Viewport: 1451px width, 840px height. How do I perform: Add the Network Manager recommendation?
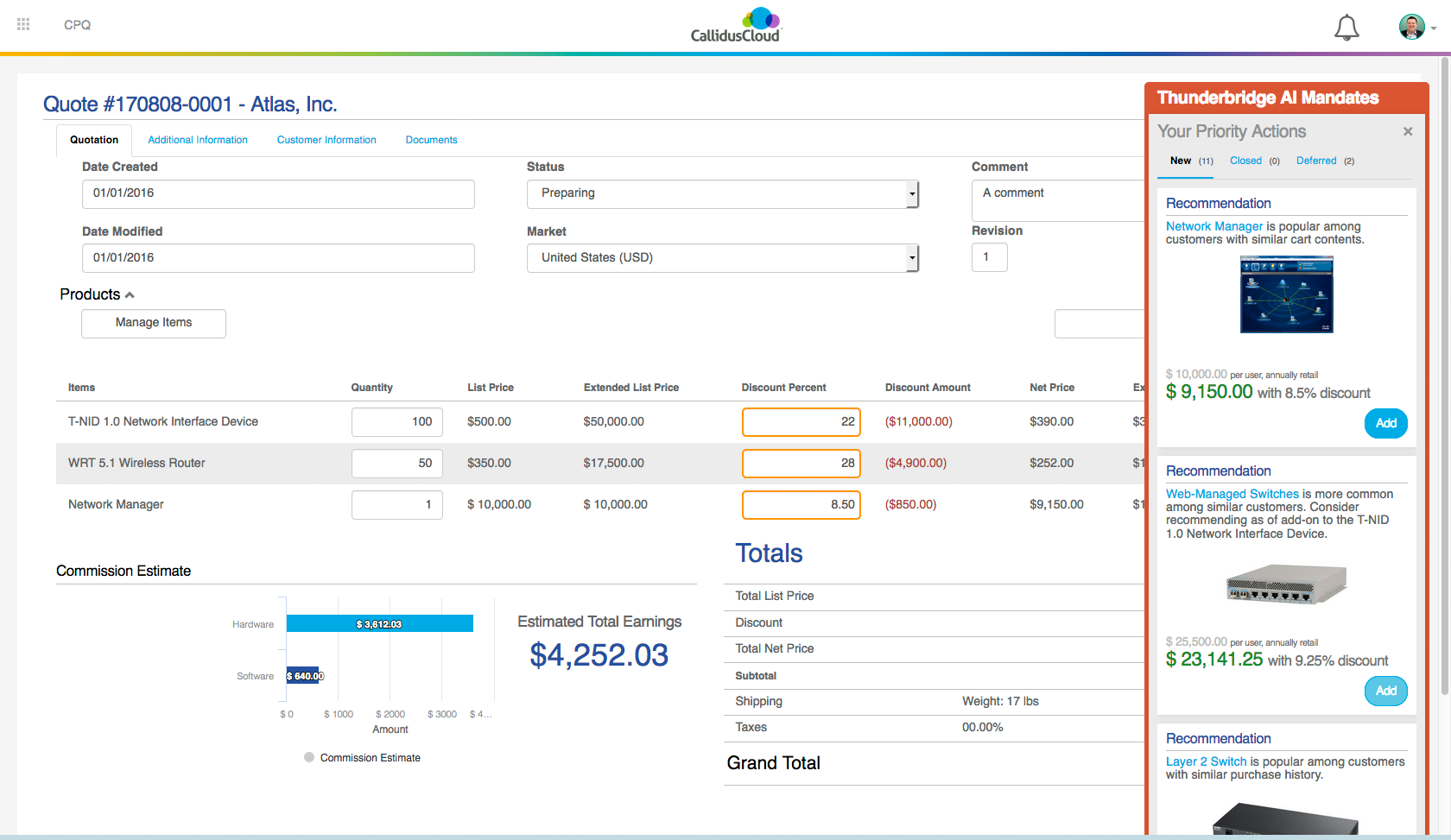[1385, 423]
